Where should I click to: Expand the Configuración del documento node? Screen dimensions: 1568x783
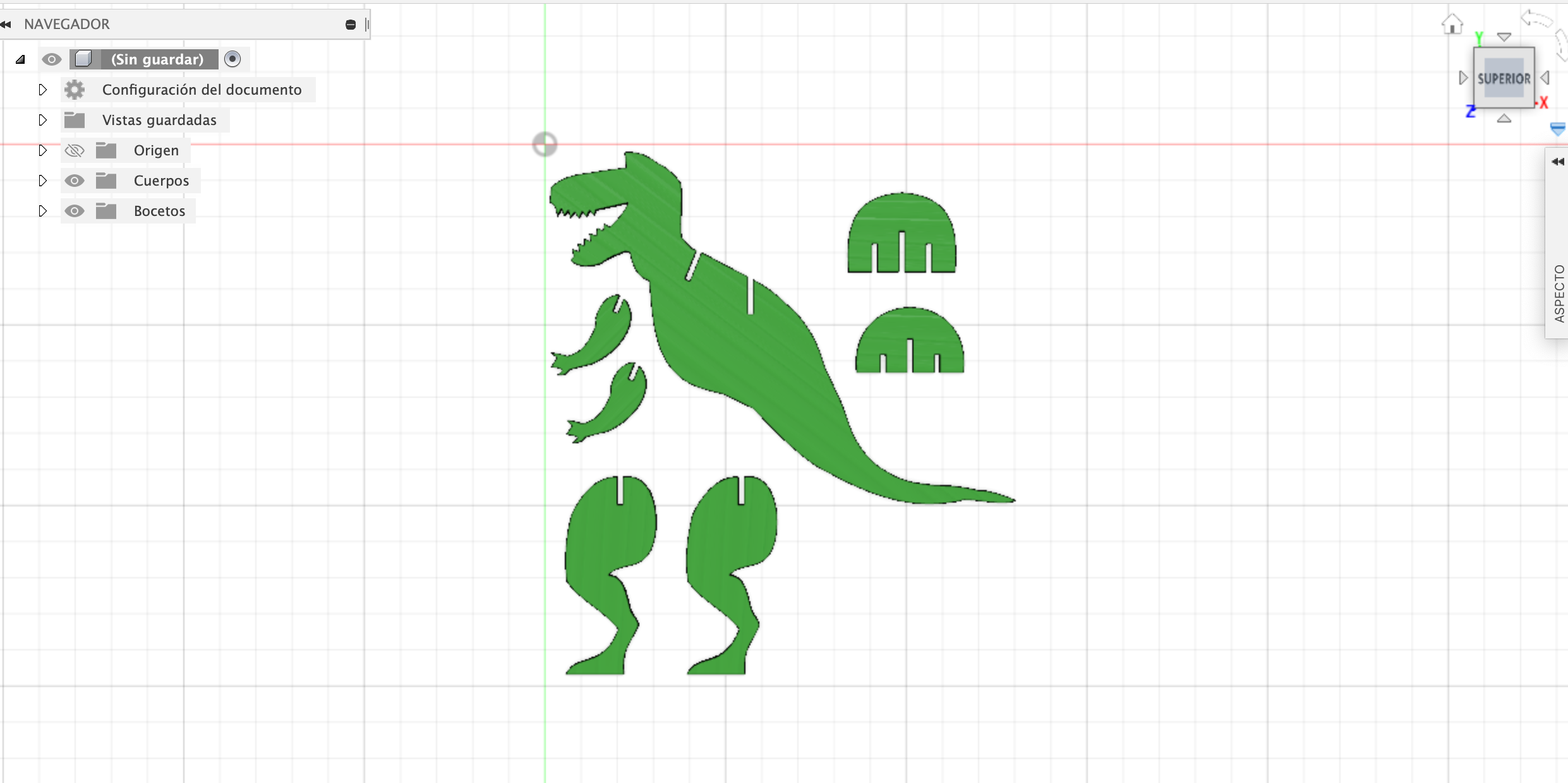click(42, 90)
